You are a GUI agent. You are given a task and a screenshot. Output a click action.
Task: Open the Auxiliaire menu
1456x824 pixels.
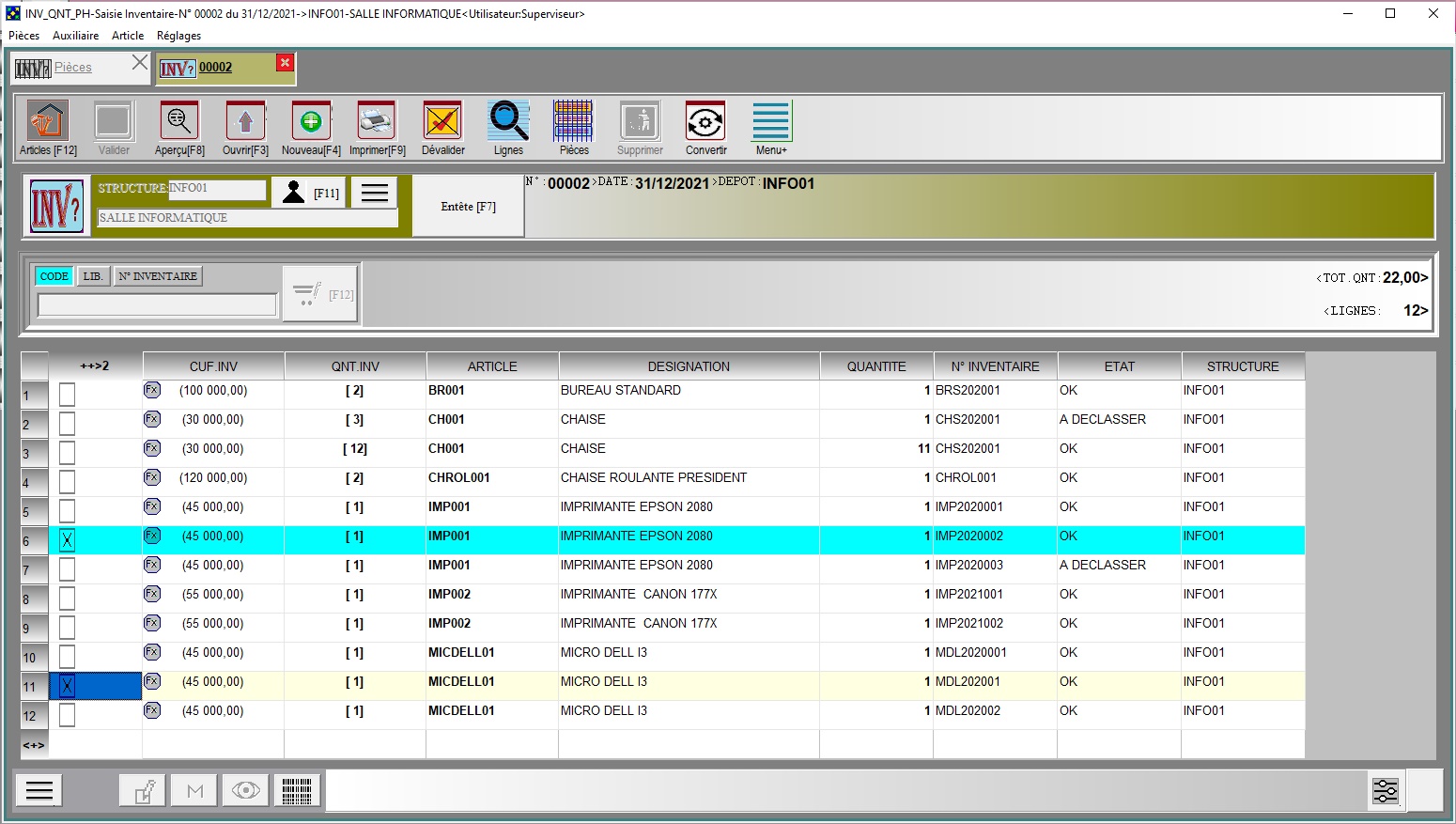(75, 36)
